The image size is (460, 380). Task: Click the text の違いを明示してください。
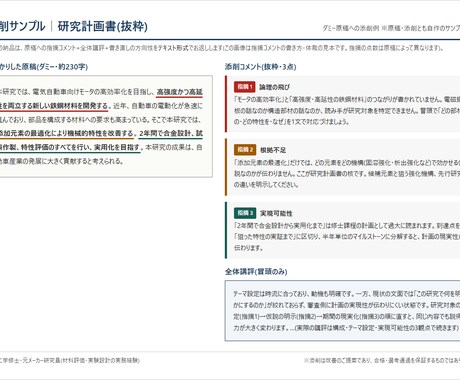[266, 185]
